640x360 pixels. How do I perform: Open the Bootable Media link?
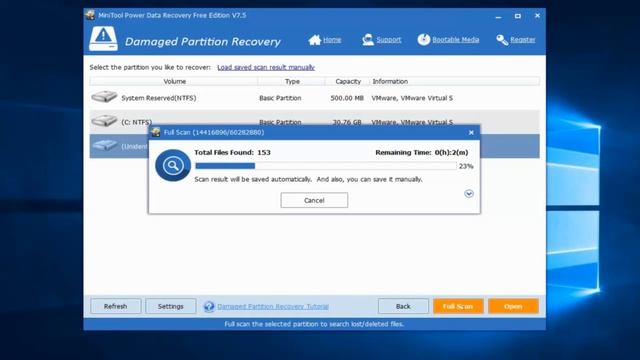click(x=456, y=40)
